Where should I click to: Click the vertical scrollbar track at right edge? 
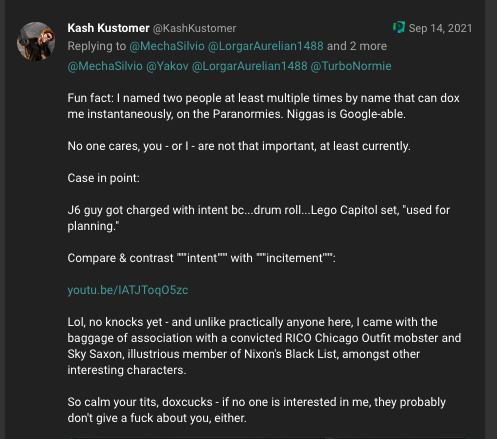pos(491,219)
